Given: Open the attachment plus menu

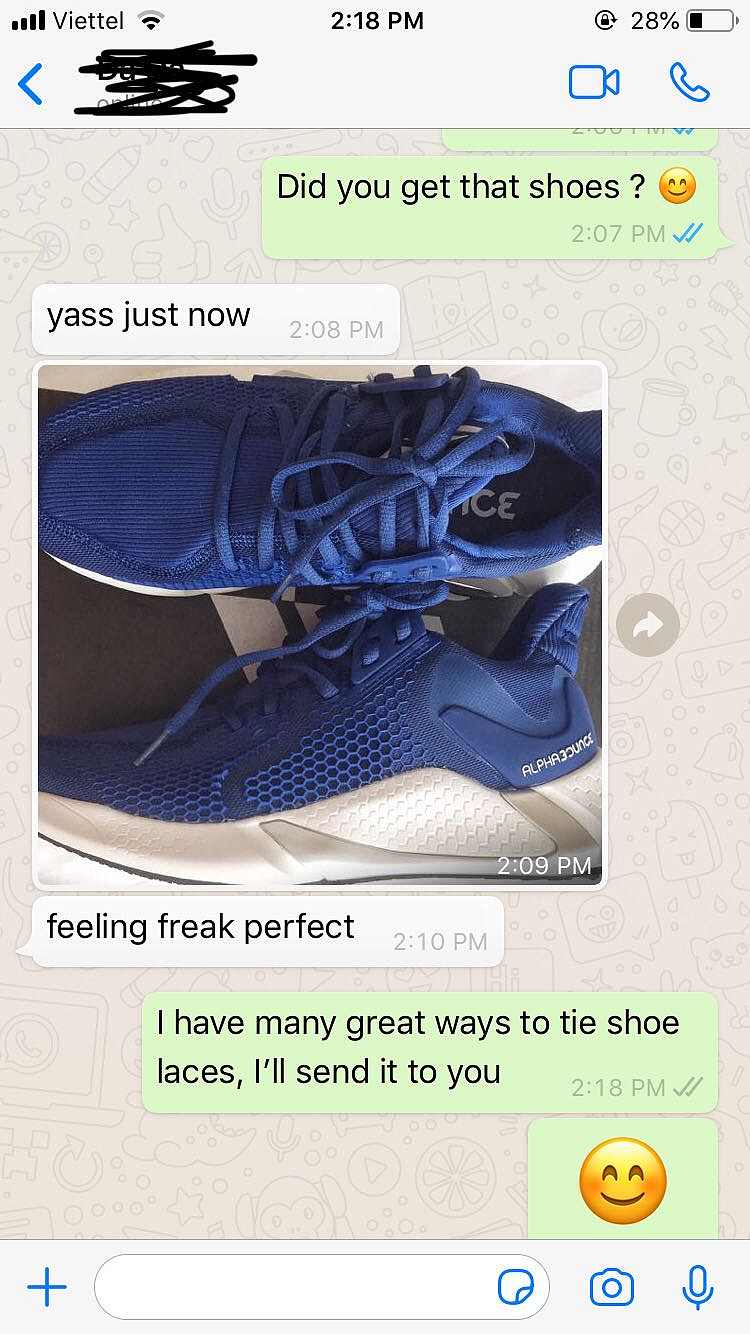Looking at the screenshot, I should point(46,1287).
